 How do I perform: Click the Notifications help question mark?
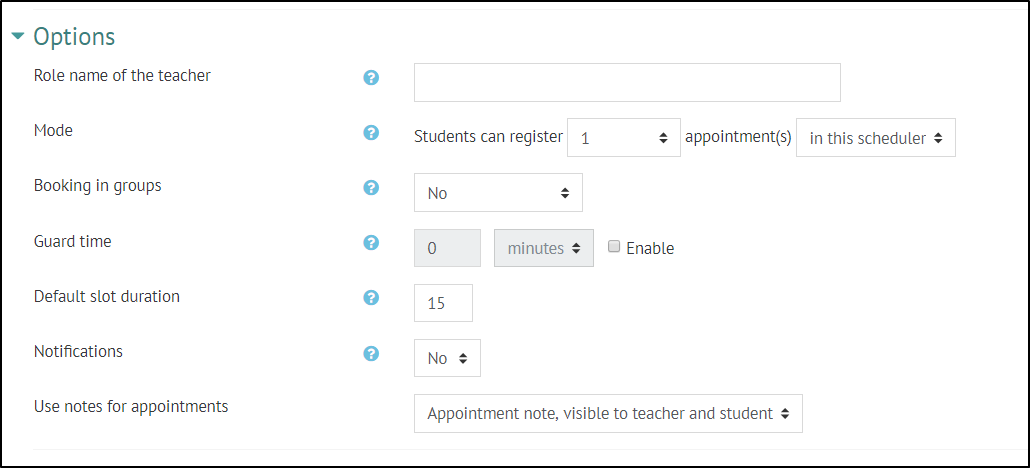[x=371, y=354]
